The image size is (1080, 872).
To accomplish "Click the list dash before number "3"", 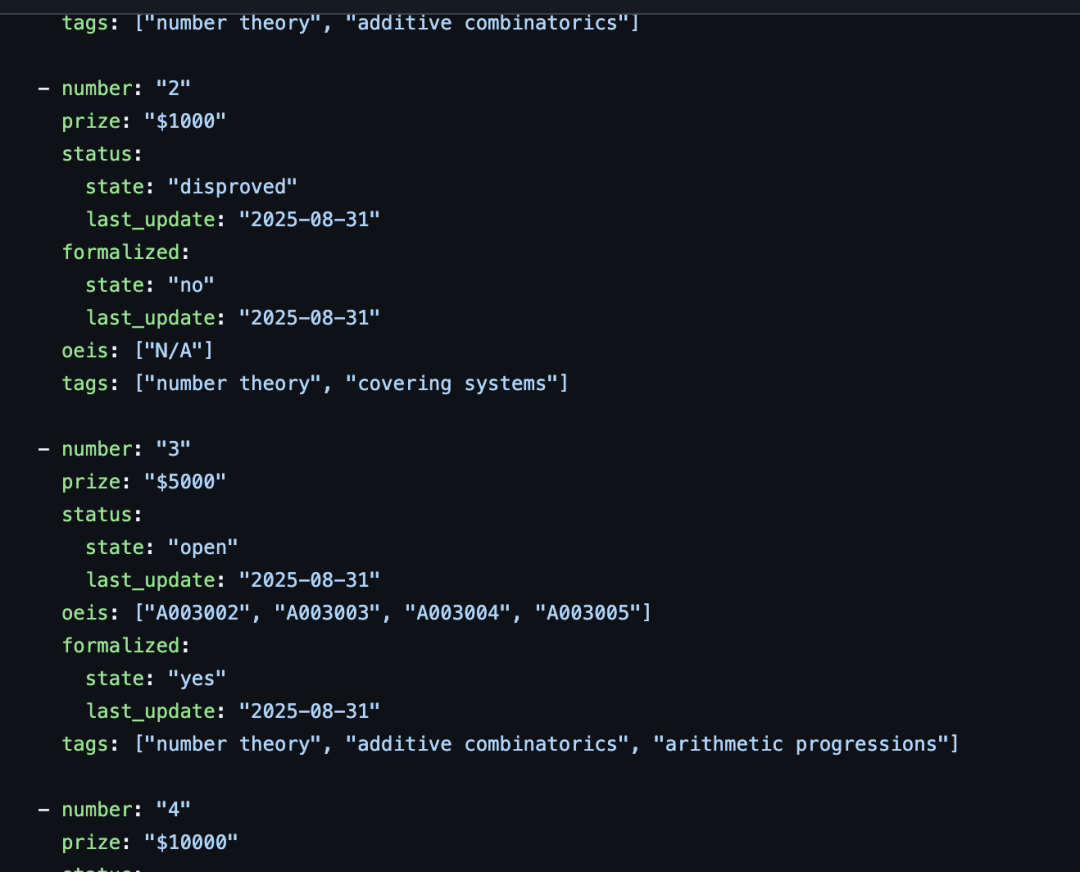I will pos(43,448).
